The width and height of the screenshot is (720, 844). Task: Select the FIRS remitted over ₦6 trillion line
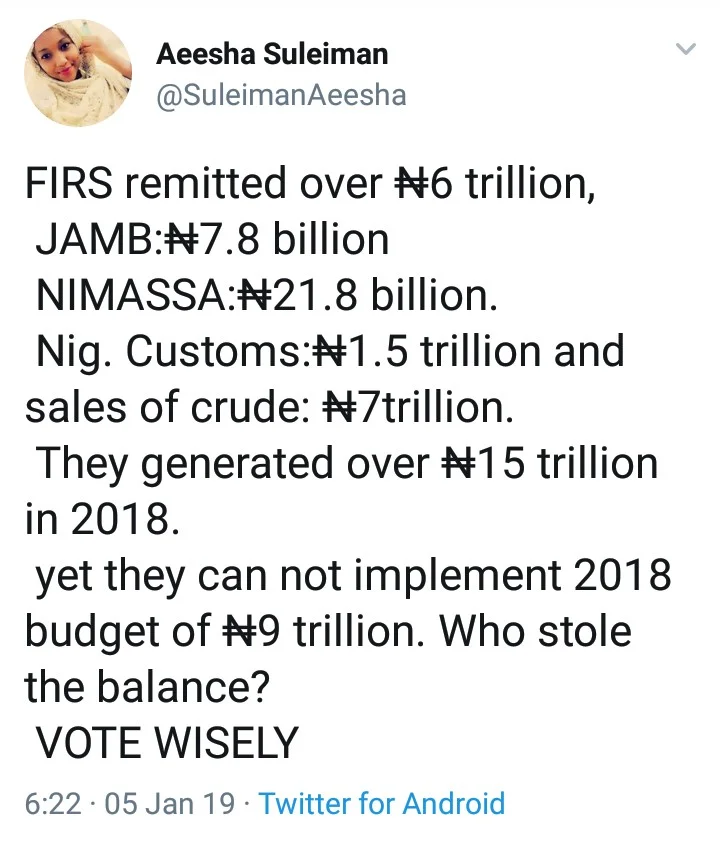pyautogui.click(x=310, y=184)
